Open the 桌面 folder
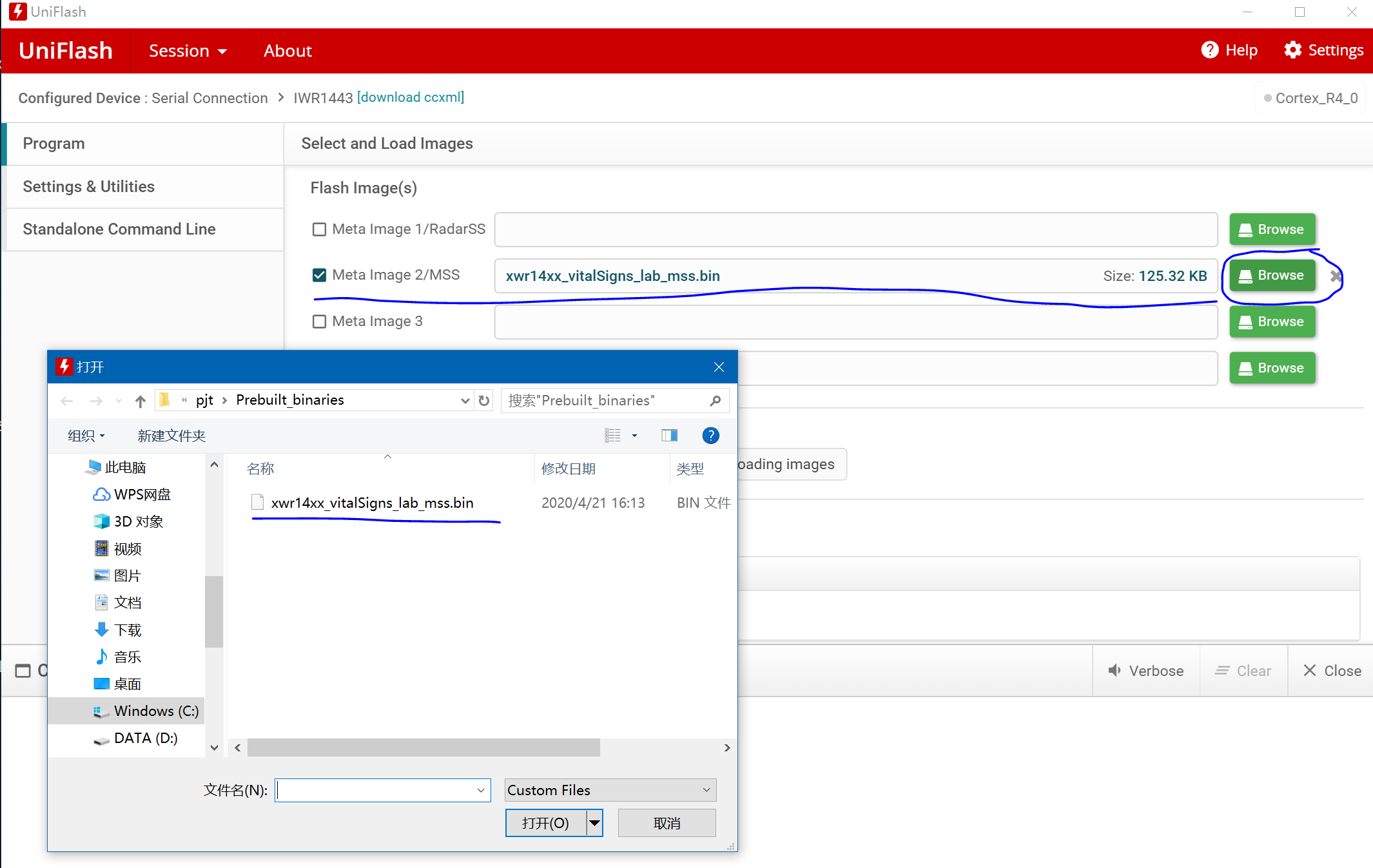Image resolution: width=1373 pixels, height=868 pixels. coord(118,684)
